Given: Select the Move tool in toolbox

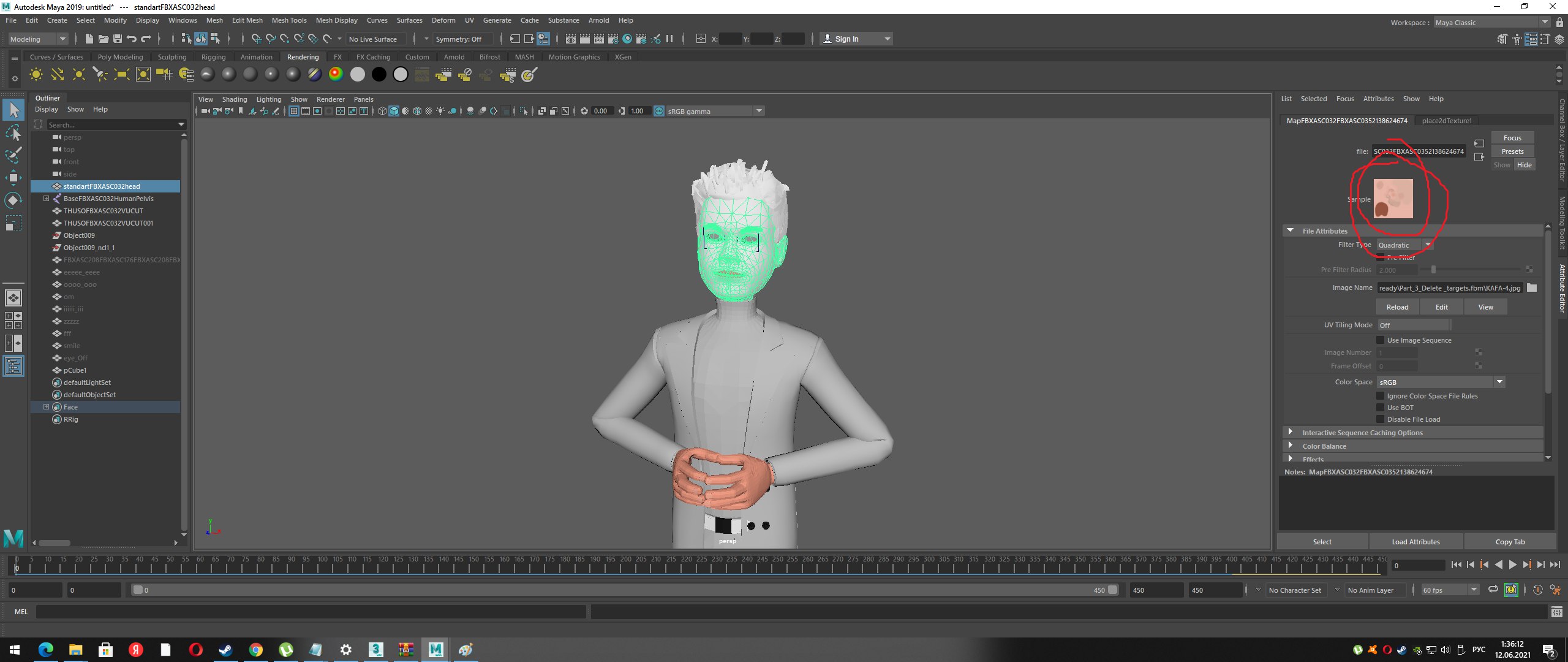Looking at the screenshot, I should [13, 178].
